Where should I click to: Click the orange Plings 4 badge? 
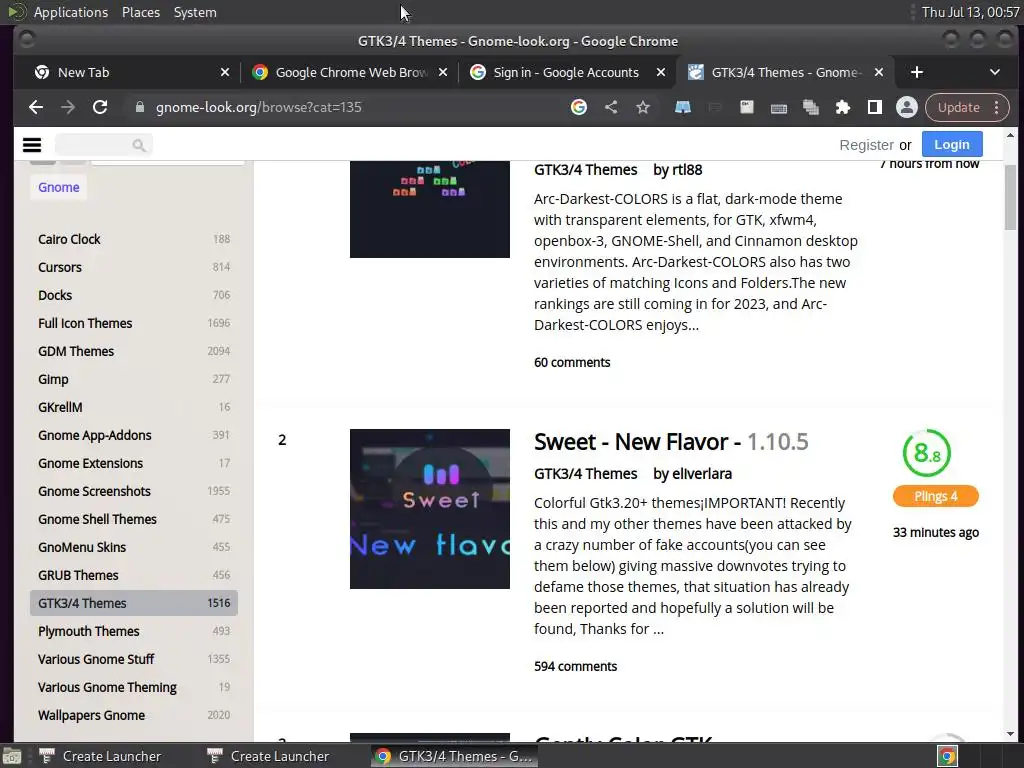click(x=935, y=496)
